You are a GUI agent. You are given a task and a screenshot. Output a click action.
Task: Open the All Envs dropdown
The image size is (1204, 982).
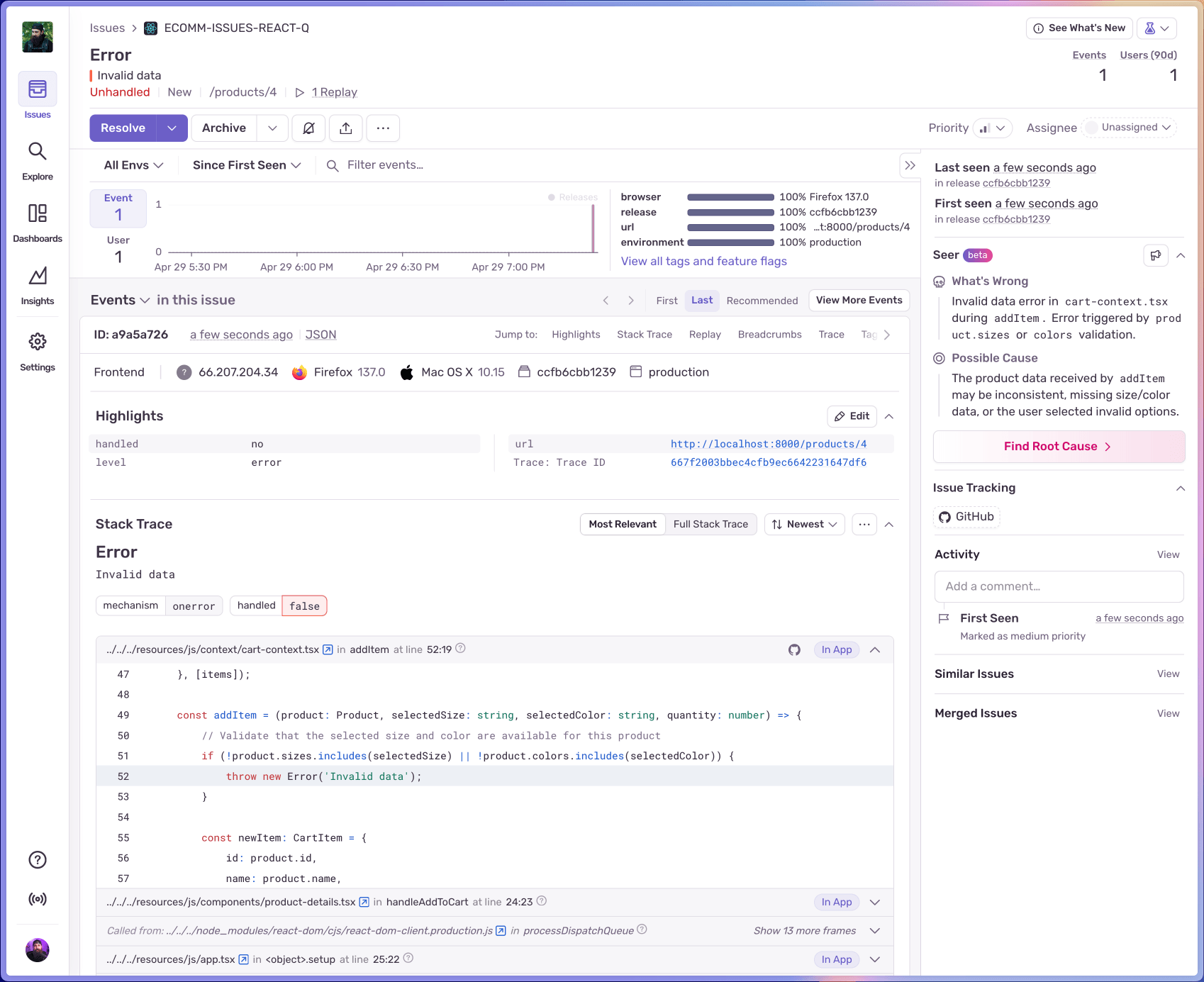point(133,165)
